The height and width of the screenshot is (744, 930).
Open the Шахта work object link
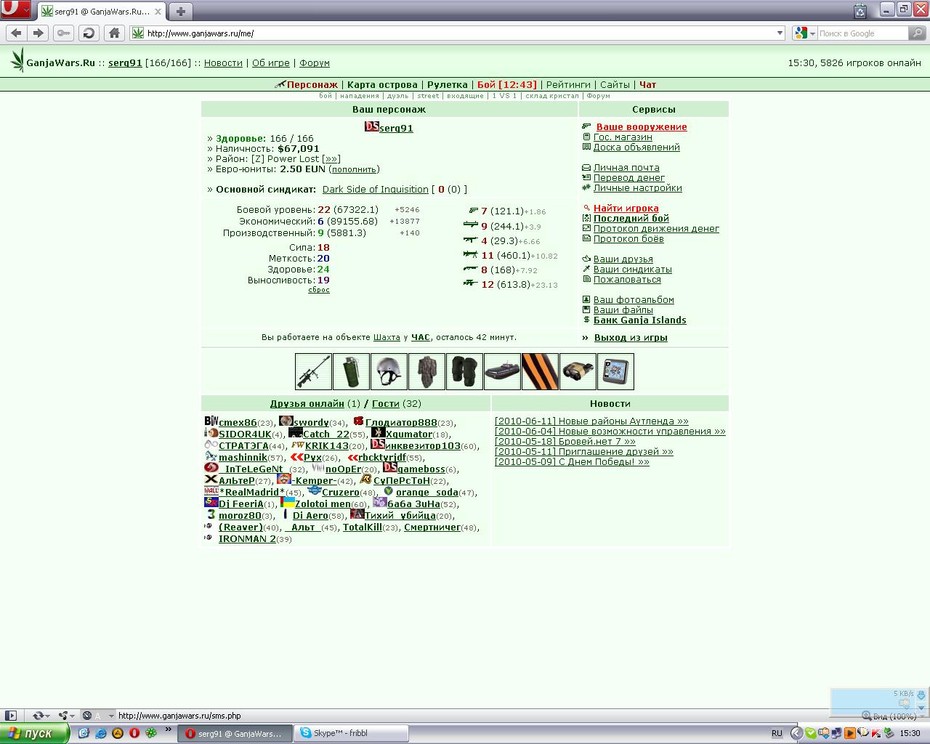[x=386, y=338]
